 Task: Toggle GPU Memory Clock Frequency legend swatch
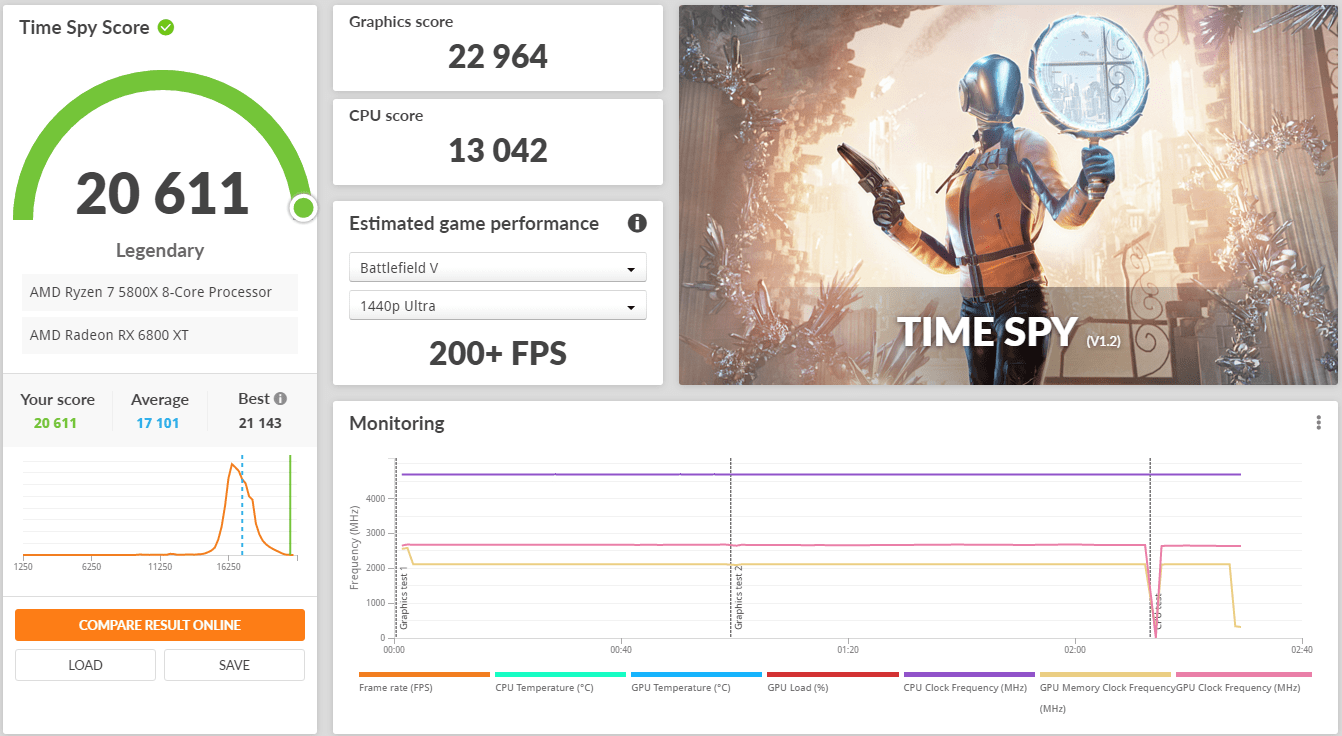tap(1105, 675)
